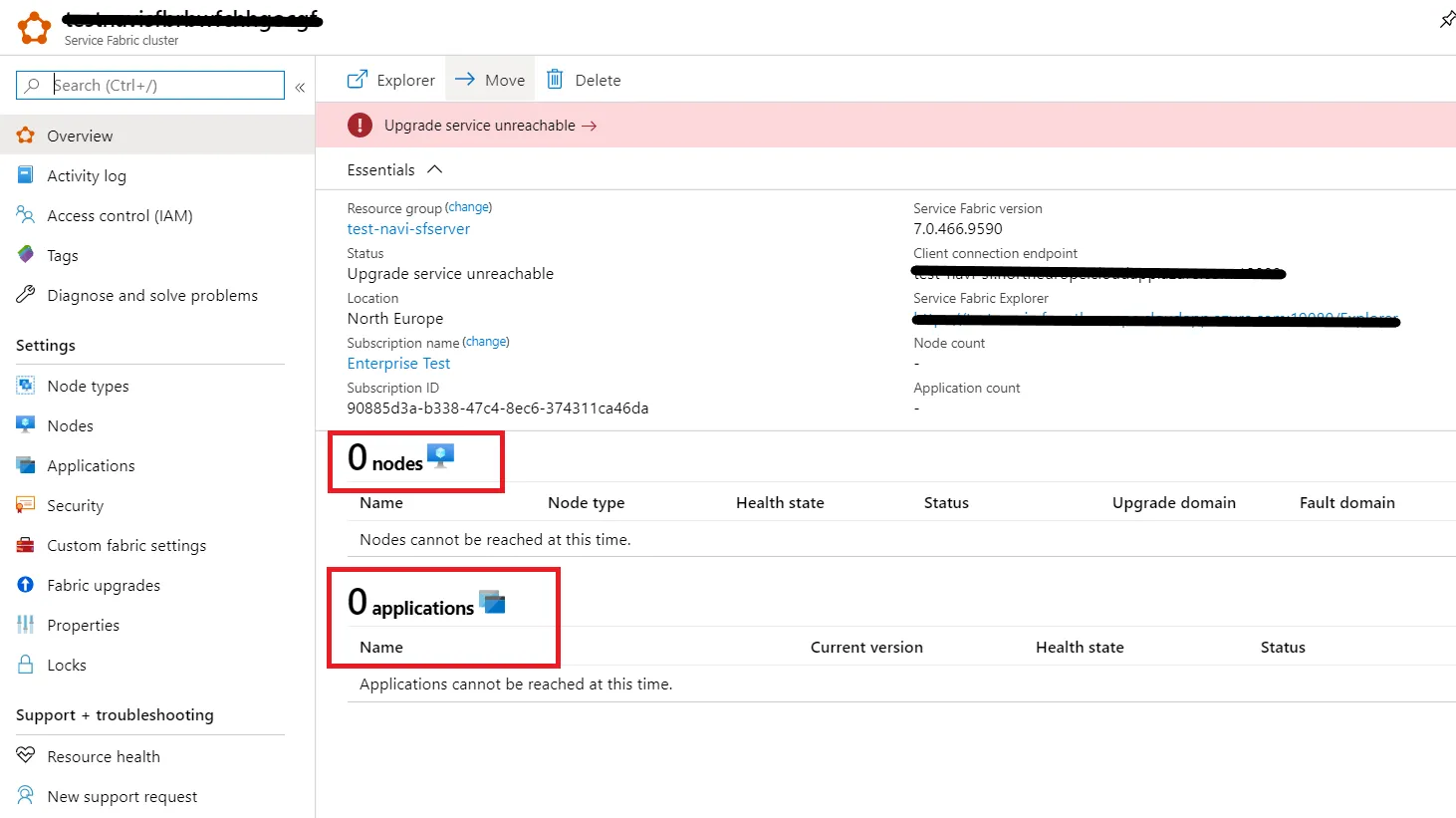Click the Custom fabric settings toolbox icon
The width and height of the screenshot is (1456, 818).
click(26, 545)
